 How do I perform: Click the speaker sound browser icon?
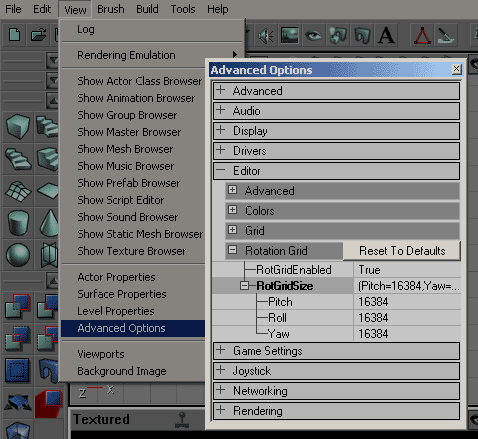click(x=266, y=35)
